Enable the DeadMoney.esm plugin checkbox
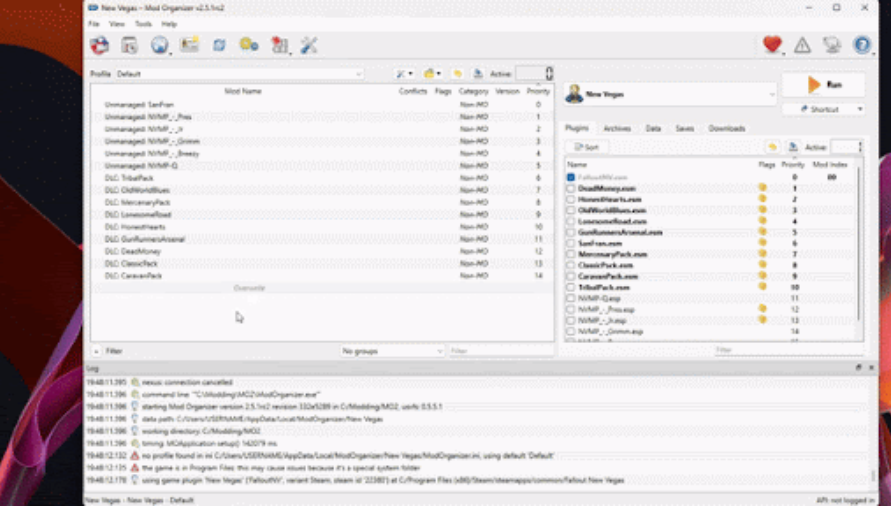The width and height of the screenshot is (891, 508). coord(571,188)
